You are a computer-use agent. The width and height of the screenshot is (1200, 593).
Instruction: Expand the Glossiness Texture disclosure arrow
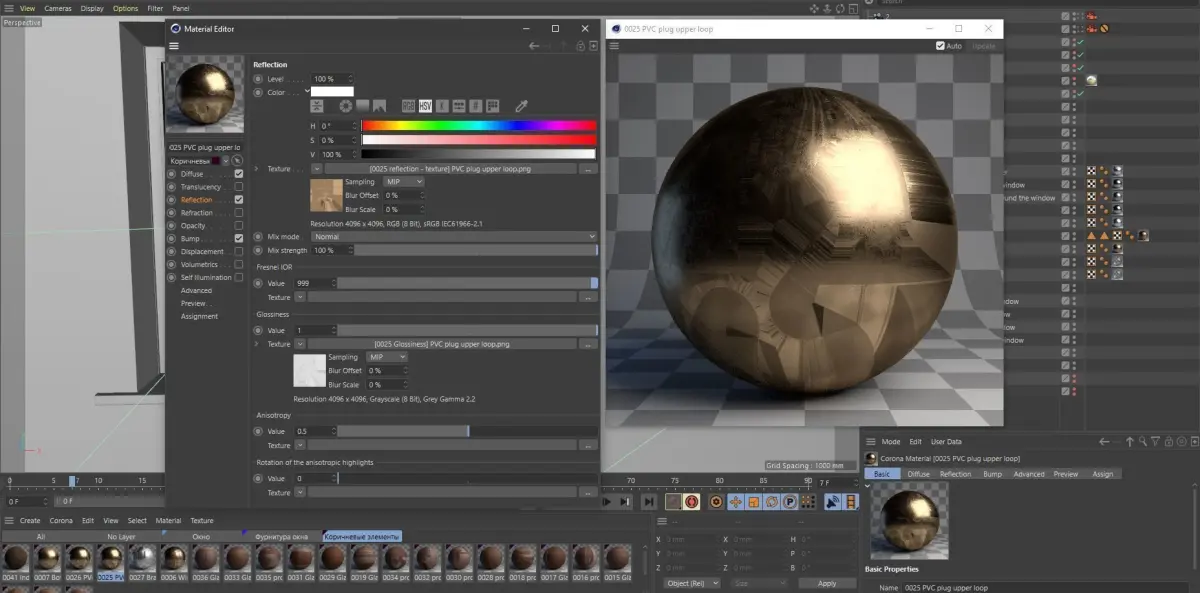[257, 344]
